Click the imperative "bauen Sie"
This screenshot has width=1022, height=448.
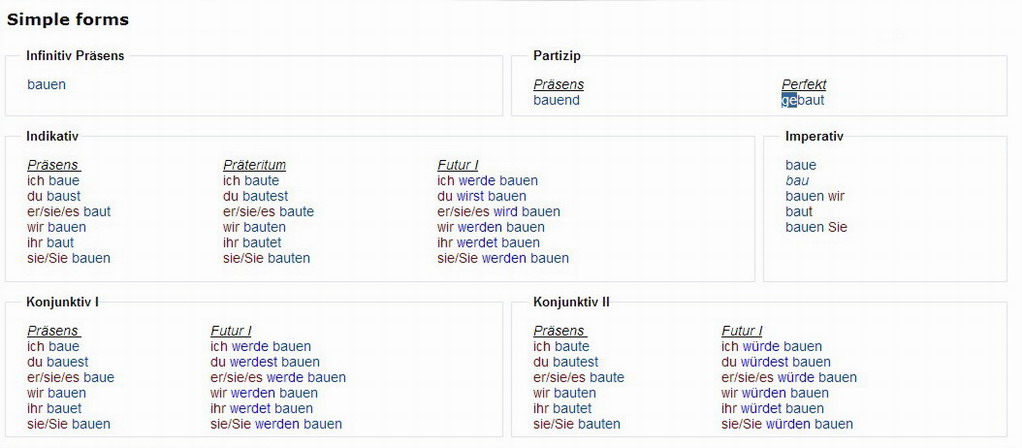coord(816,227)
